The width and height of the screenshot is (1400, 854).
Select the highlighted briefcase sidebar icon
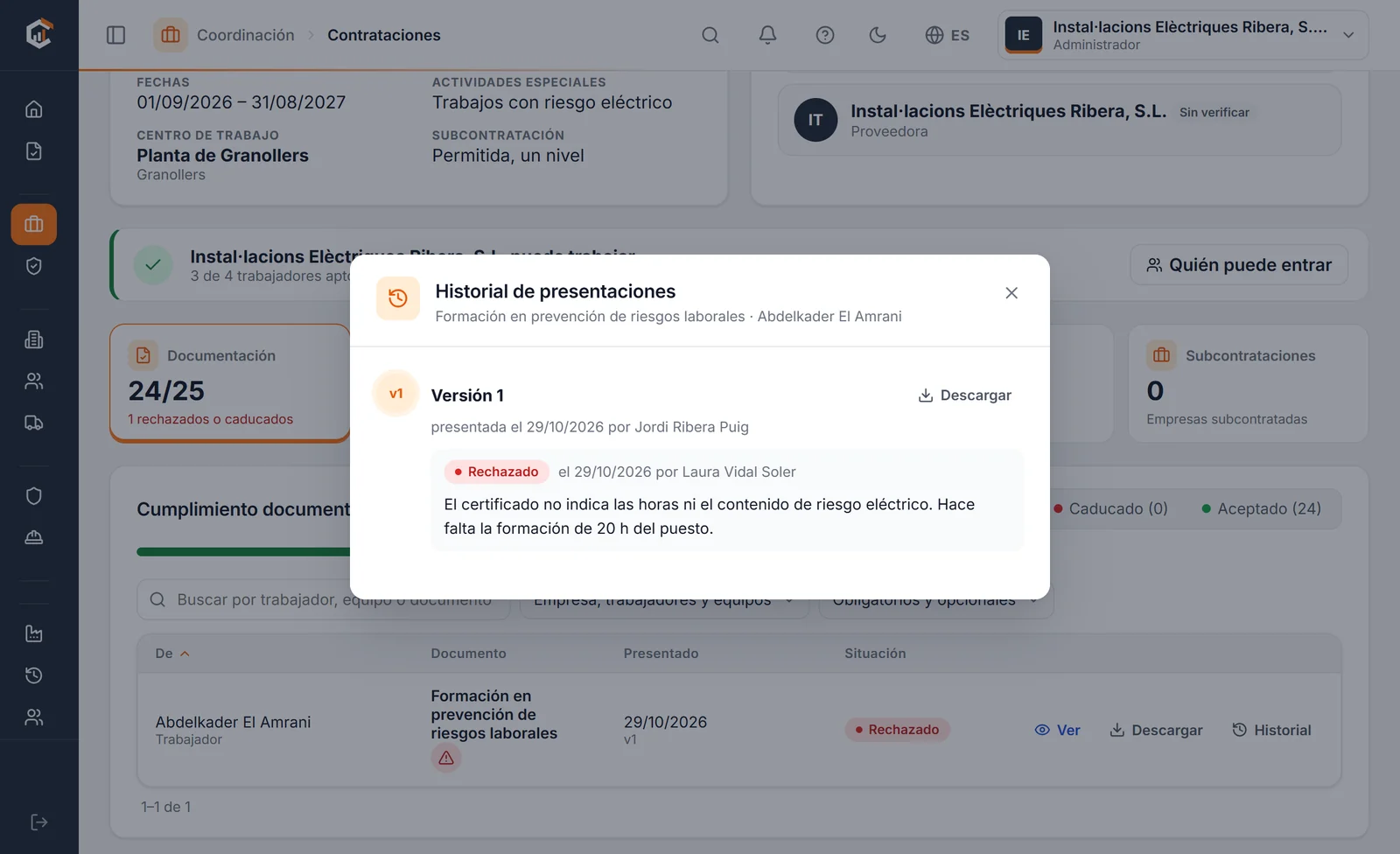[x=34, y=225]
